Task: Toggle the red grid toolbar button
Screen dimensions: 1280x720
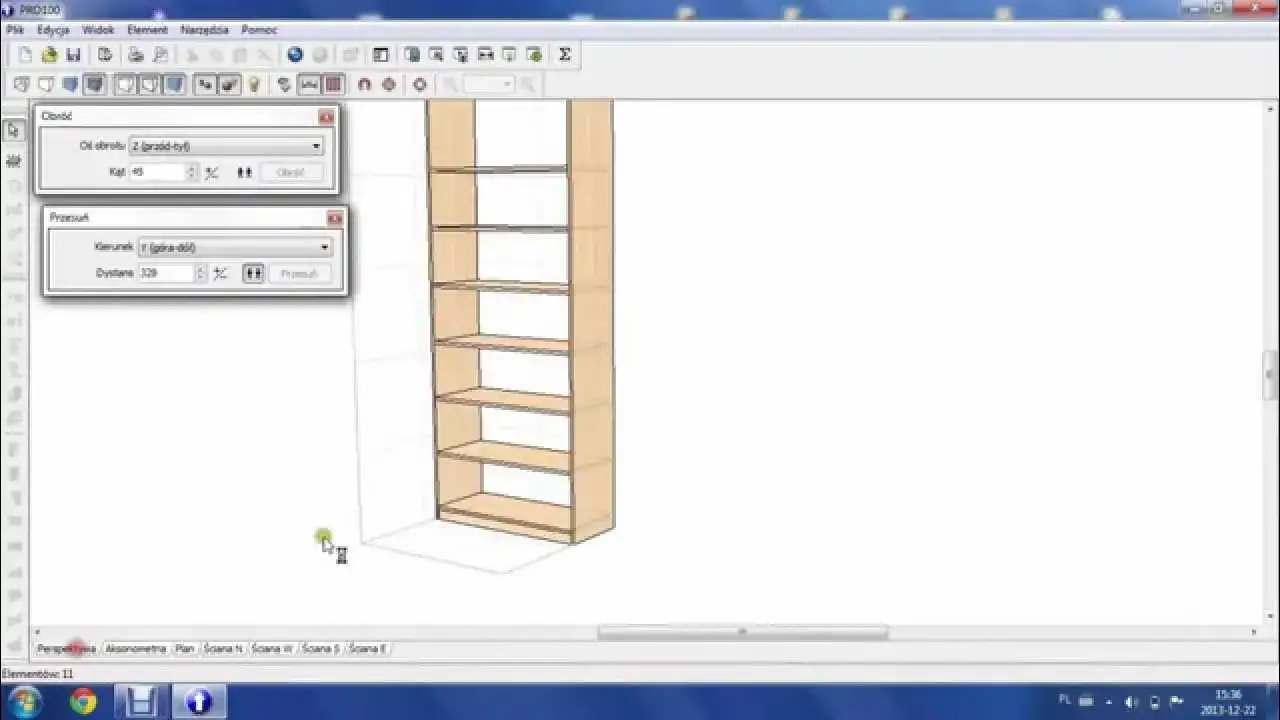Action: (334, 85)
